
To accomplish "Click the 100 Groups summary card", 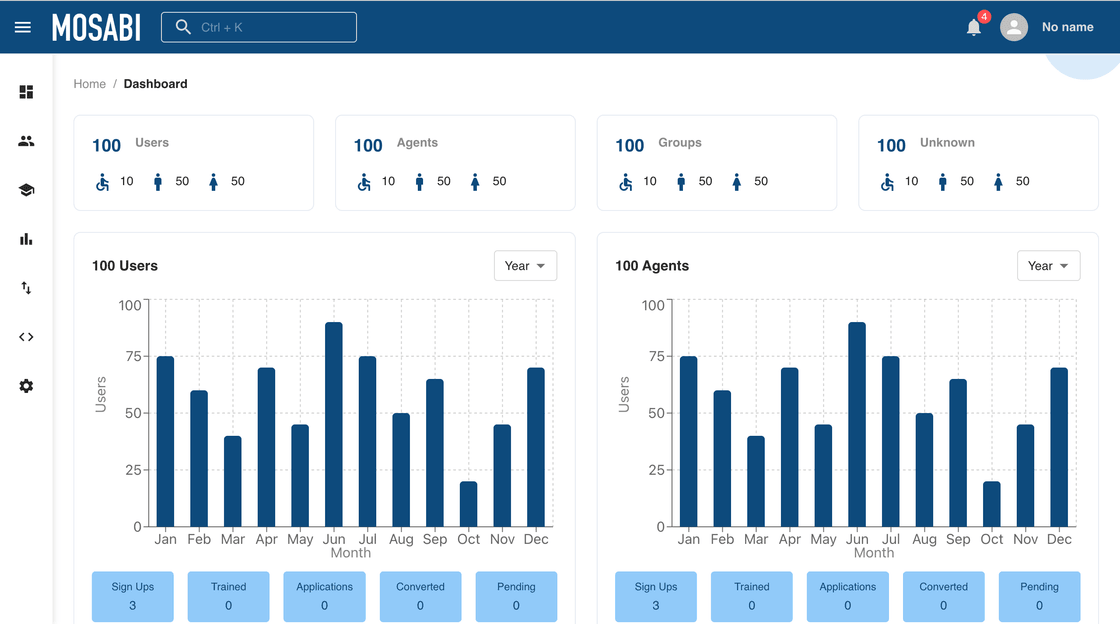I will pyautogui.click(x=716, y=163).
